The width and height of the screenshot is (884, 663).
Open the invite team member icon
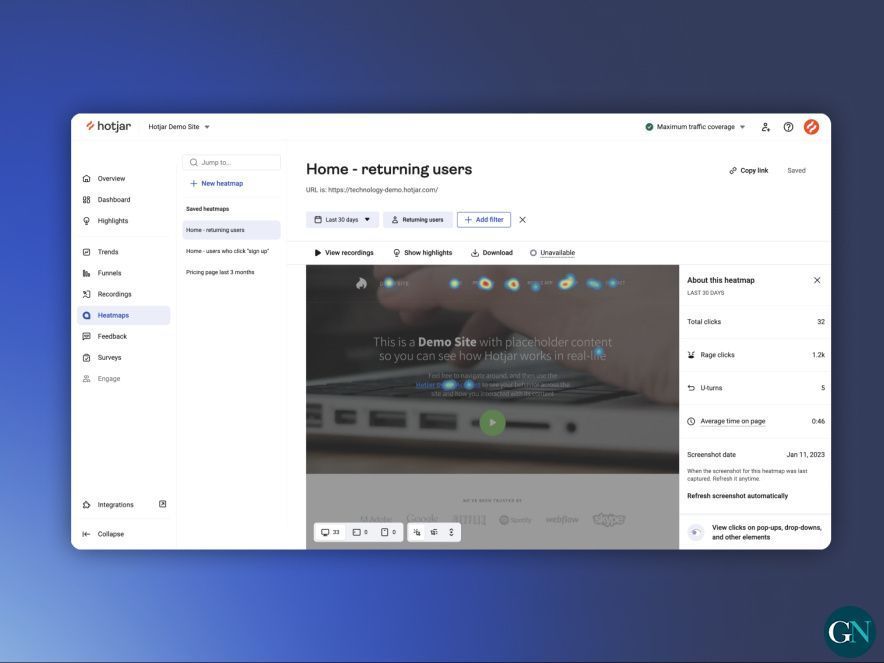(765, 127)
